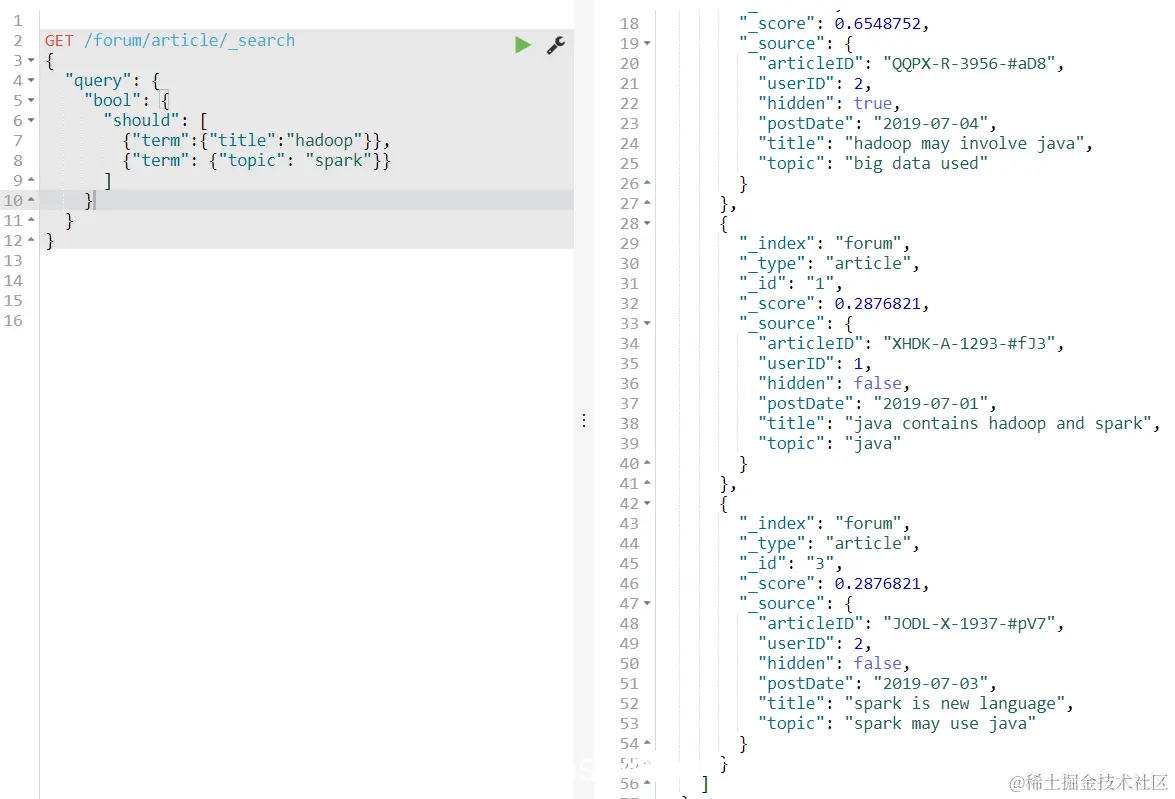Viewport: 1175px width, 799px height.
Task: Toggle fold marker at request line 9
Action: point(31,180)
